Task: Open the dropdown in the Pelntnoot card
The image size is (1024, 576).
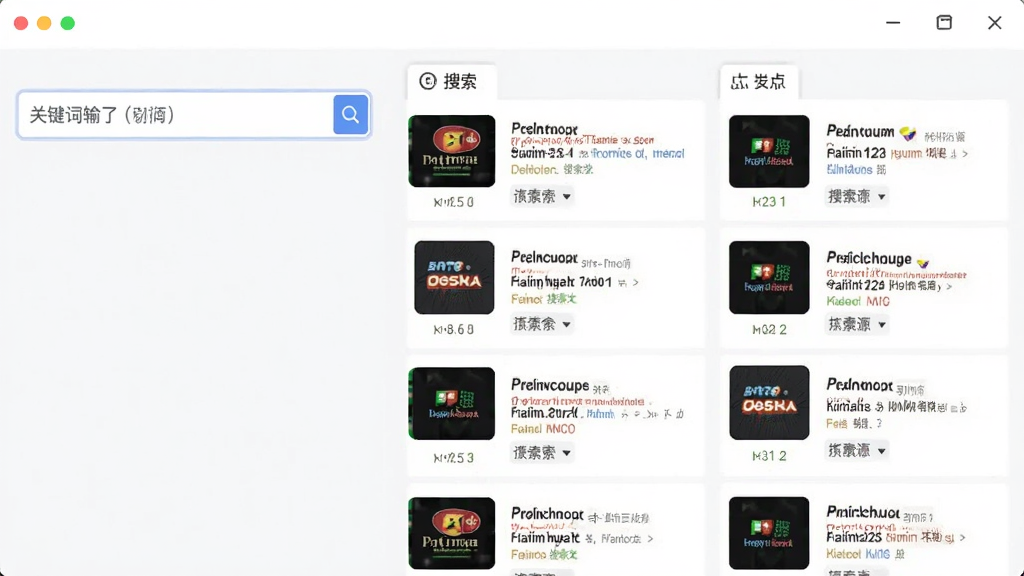Action: (542, 196)
